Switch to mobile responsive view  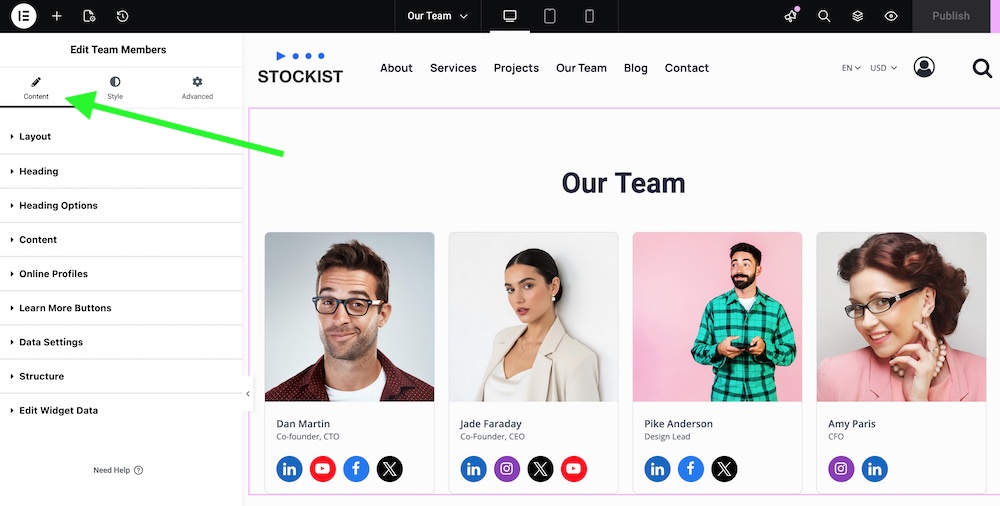(589, 16)
